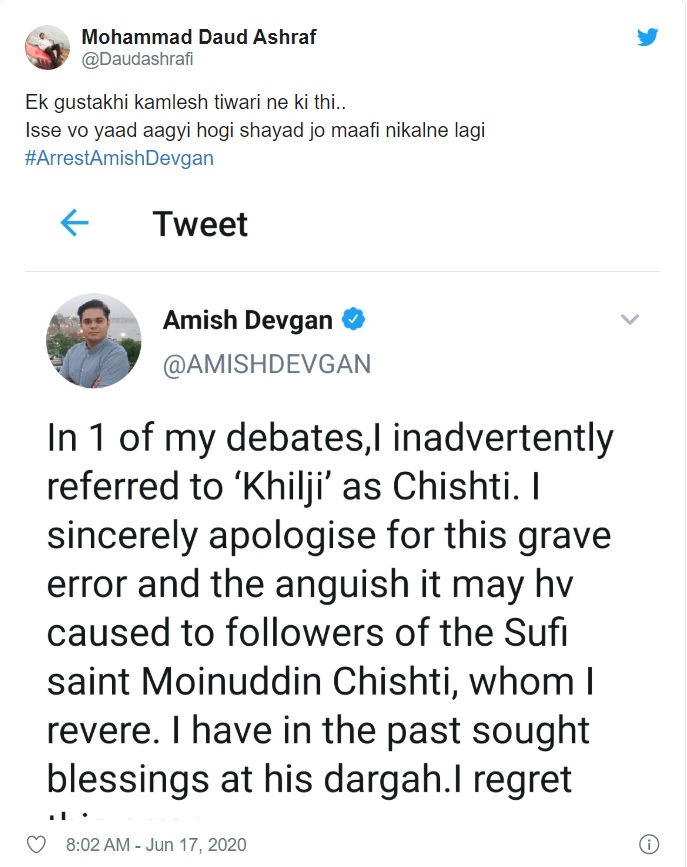Viewport: 687px width, 867px height.
Task: Like the tweet with the heart icon
Action: [x=37, y=845]
